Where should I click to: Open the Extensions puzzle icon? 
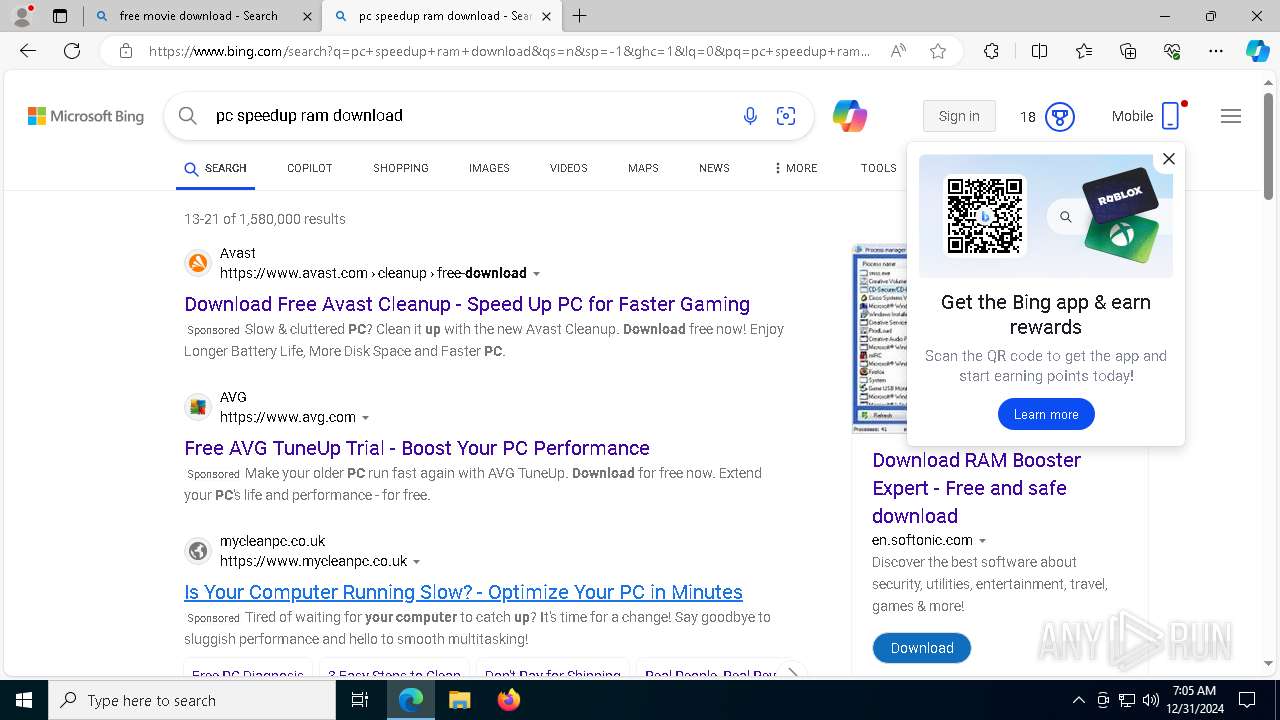pyautogui.click(x=991, y=51)
